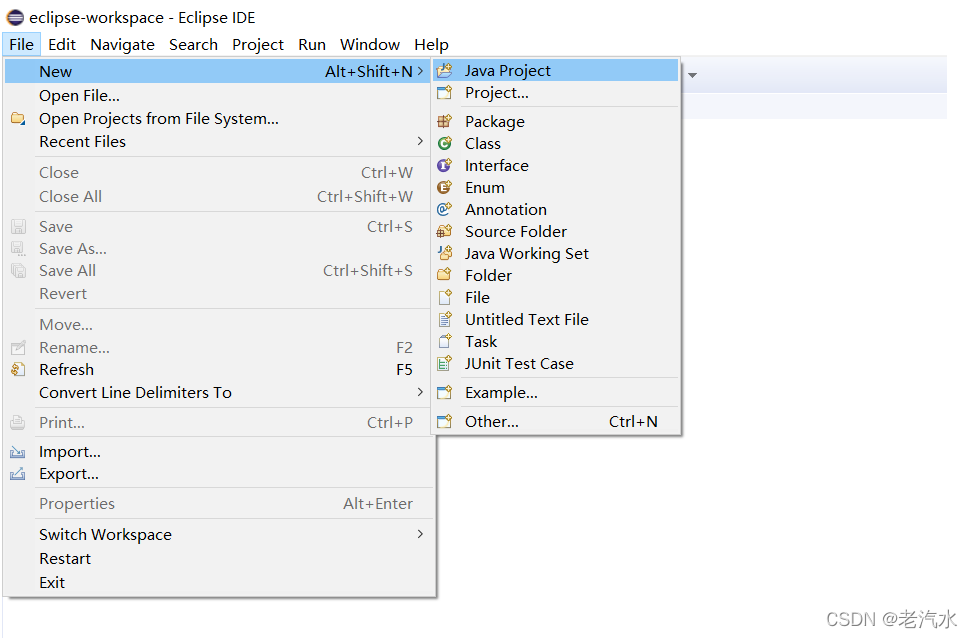
Task: Click the Untitled Text File icon
Action: click(x=444, y=320)
